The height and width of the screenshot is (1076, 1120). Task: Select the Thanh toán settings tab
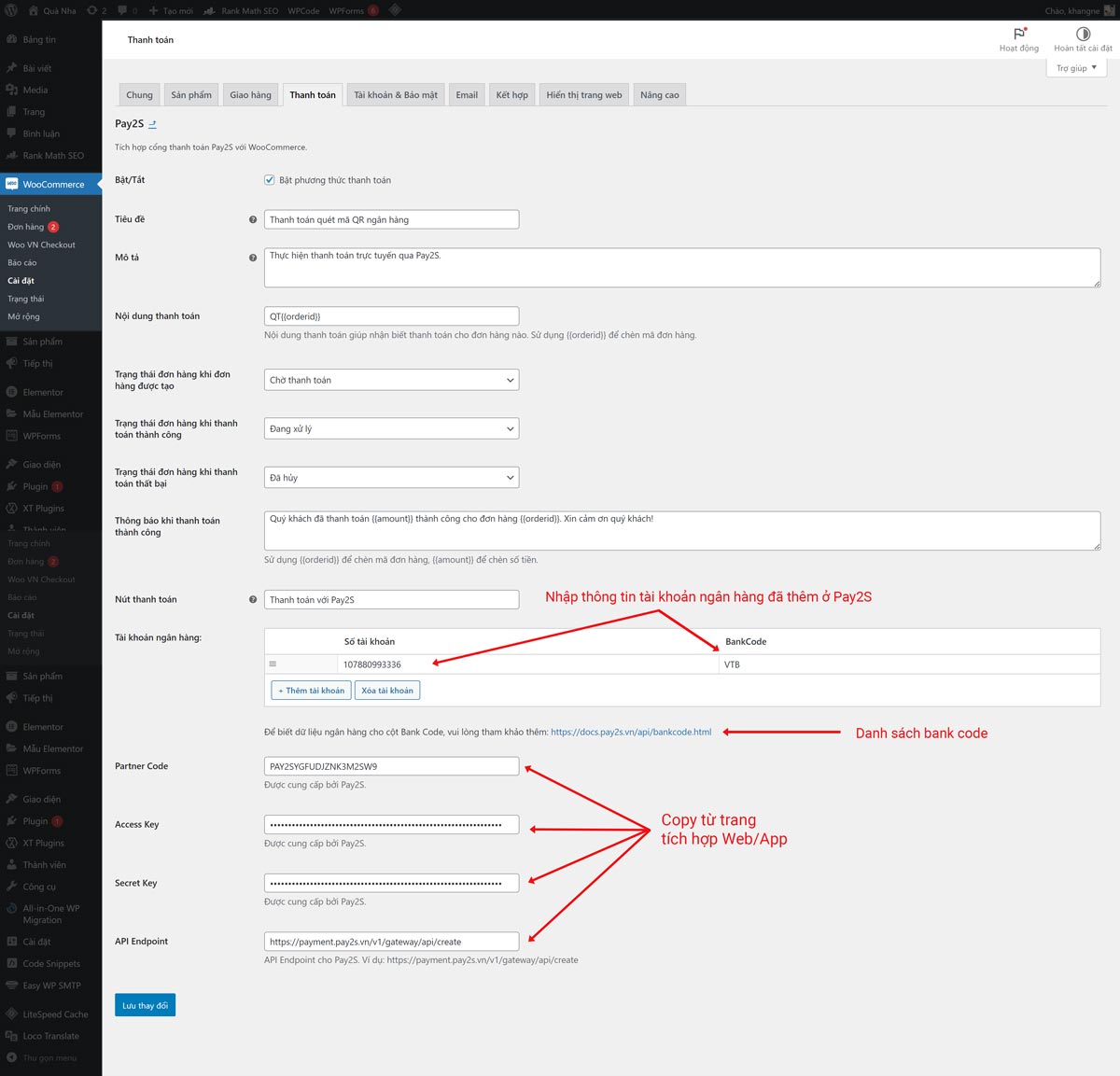[x=313, y=95]
